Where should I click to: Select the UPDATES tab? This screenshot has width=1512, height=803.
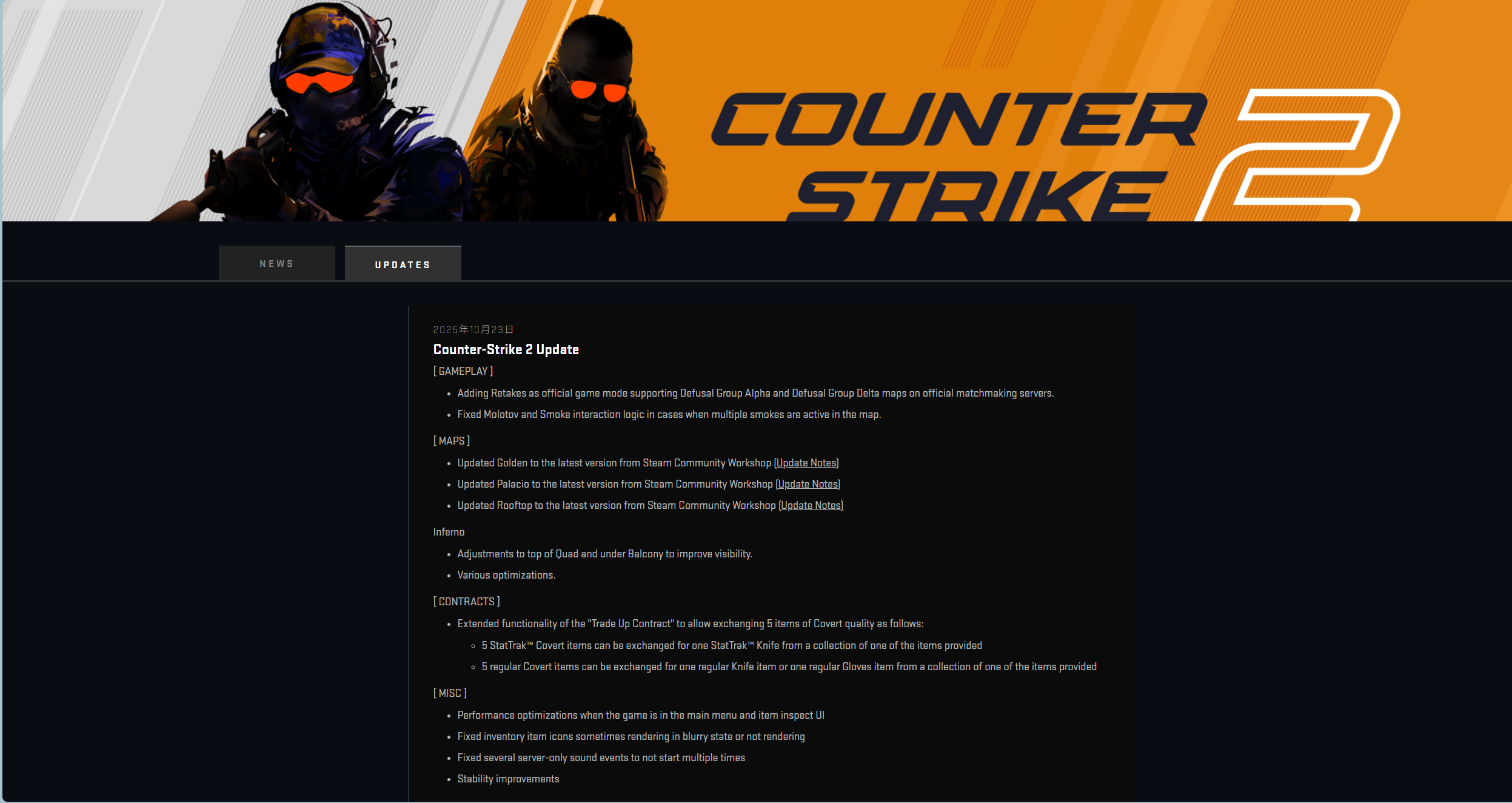403,264
